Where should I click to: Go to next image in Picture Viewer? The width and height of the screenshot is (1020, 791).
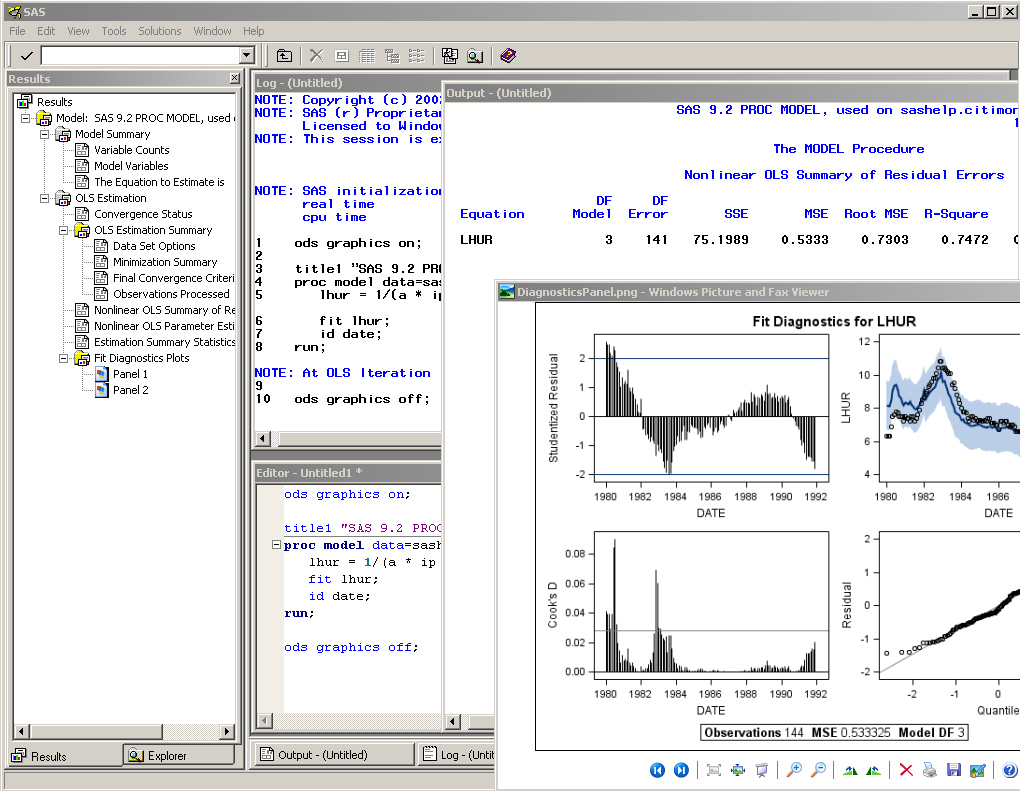tap(681, 770)
